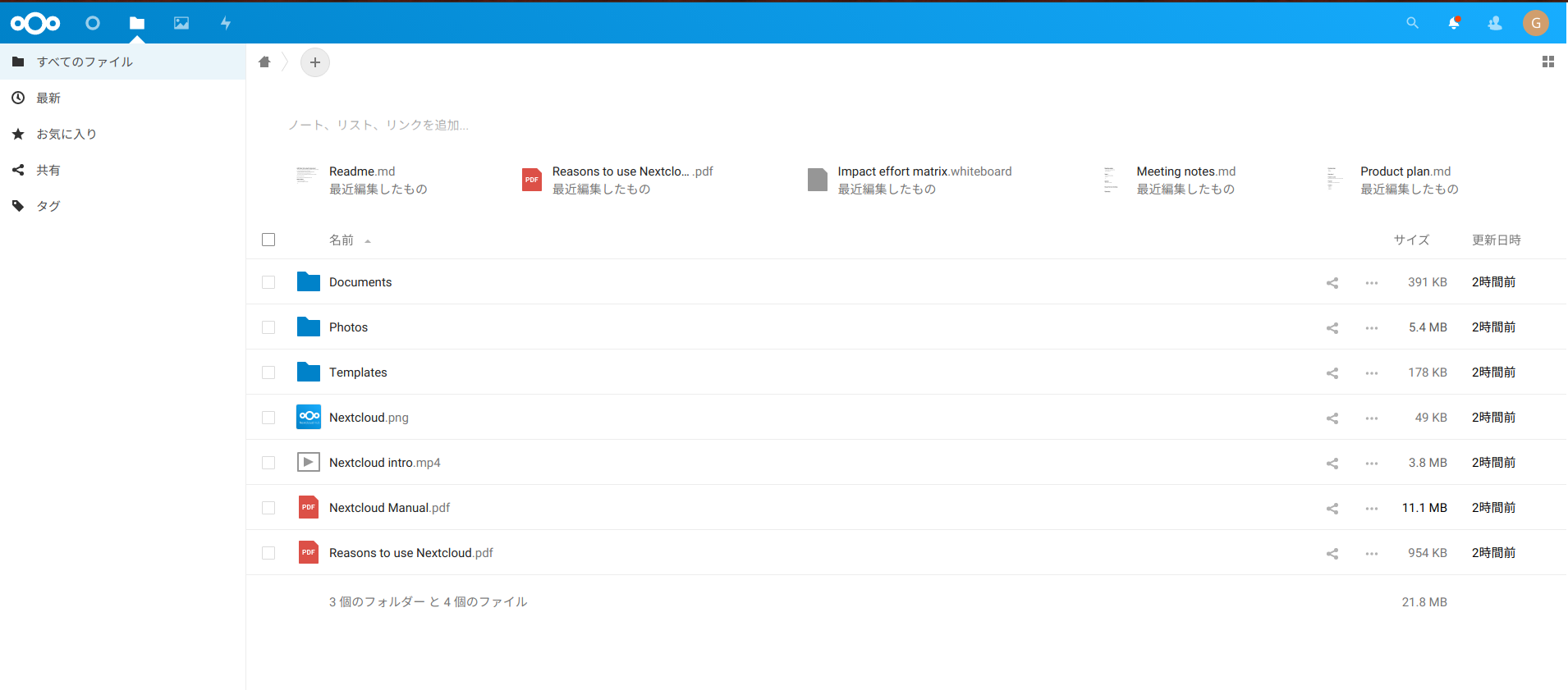
Task: Open more actions menu for Documents
Action: (x=1372, y=282)
